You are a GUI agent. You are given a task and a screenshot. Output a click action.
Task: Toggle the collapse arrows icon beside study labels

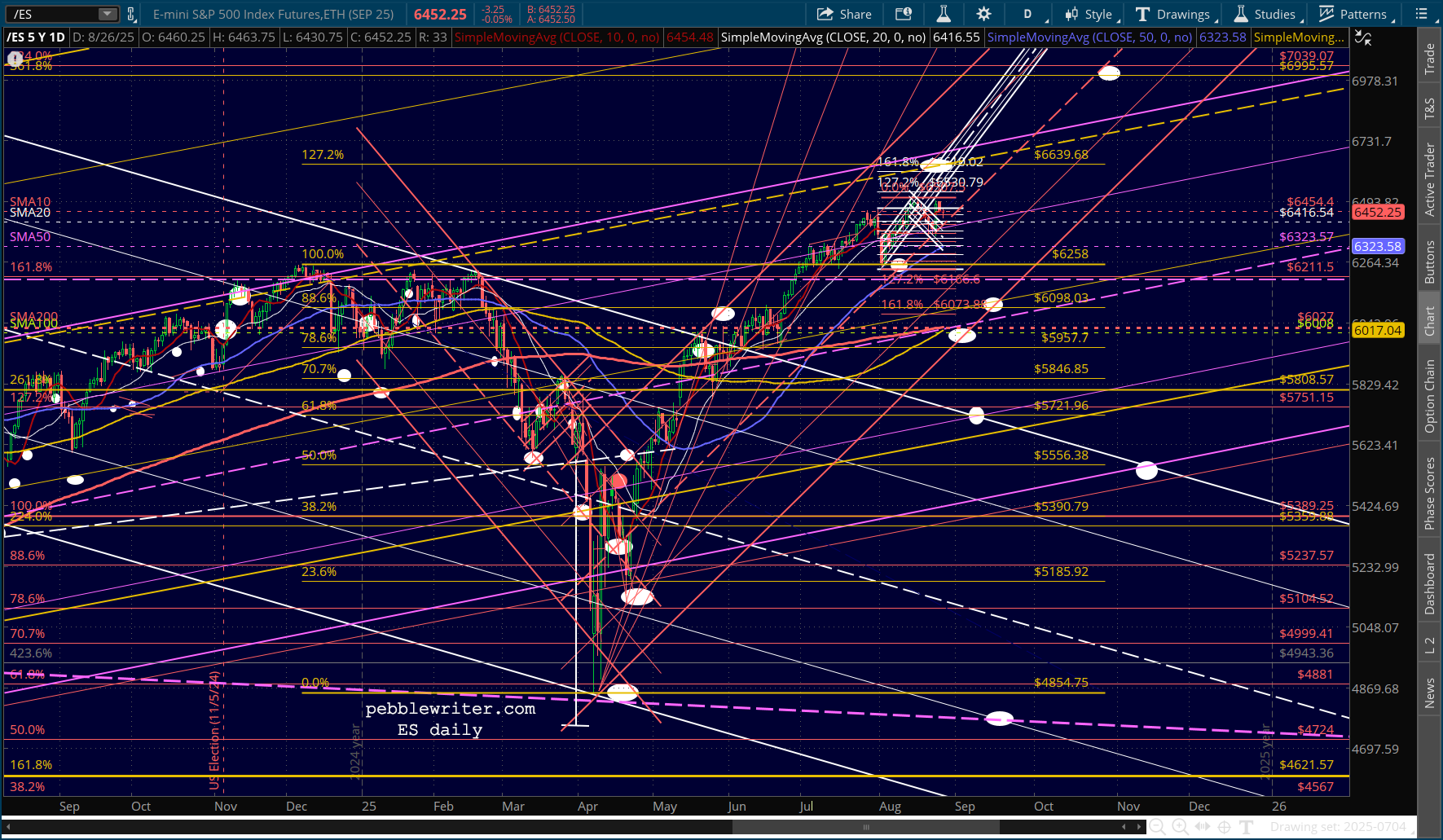pos(1362,37)
